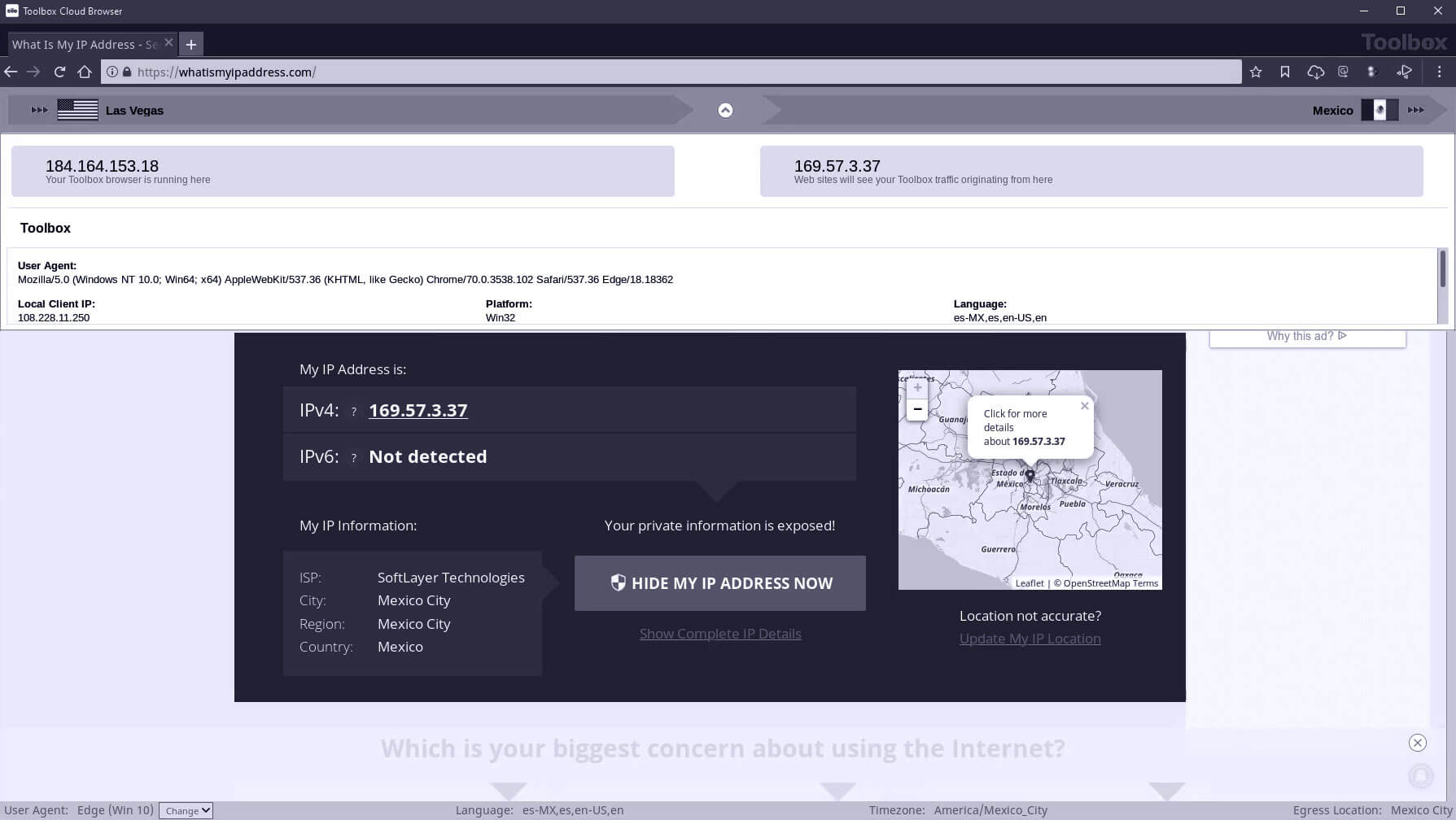Open a new tab with plus button
Viewport: 1456px width, 820px height.
[x=191, y=45]
